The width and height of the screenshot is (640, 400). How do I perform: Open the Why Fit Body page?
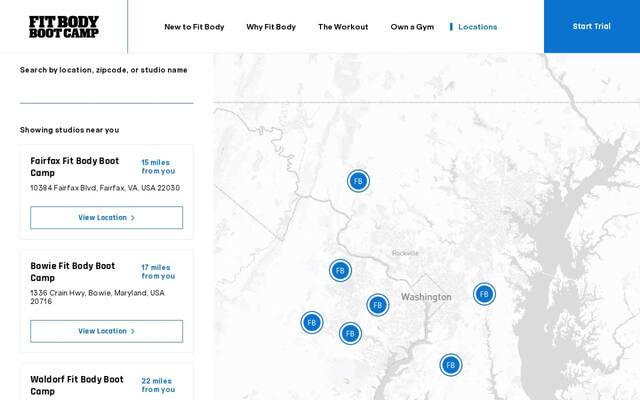271,27
